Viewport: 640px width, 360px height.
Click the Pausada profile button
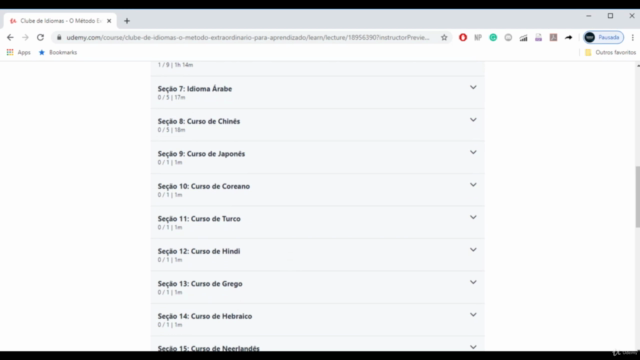click(x=603, y=38)
